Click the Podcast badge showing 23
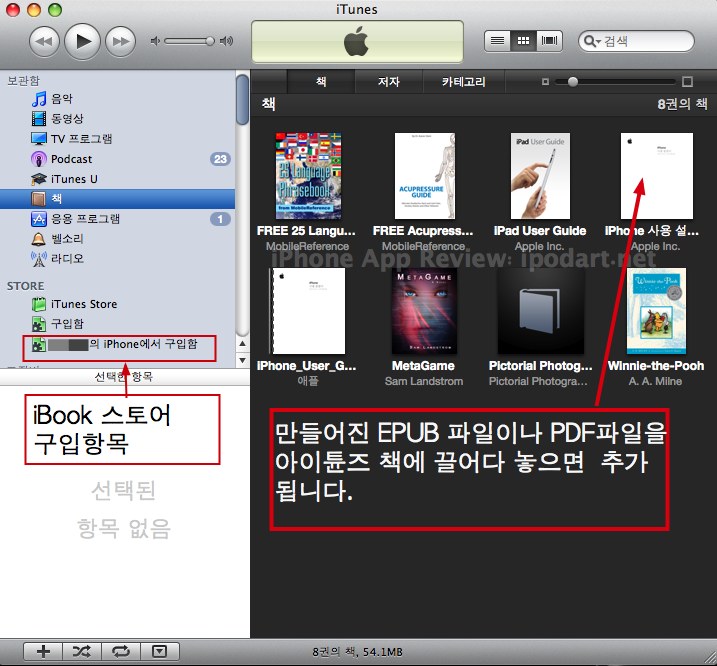 pyautogui.click(x=220, y=159)
